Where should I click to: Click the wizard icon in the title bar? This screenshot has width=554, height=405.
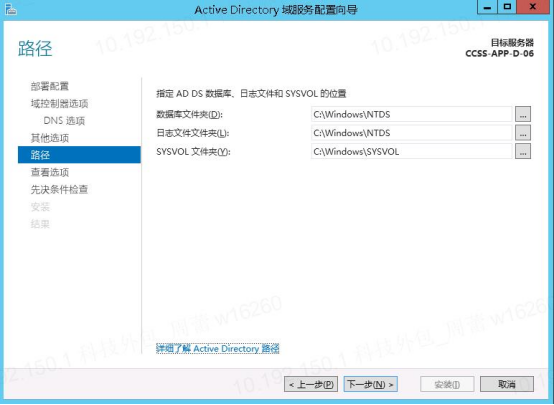[11, 9]
